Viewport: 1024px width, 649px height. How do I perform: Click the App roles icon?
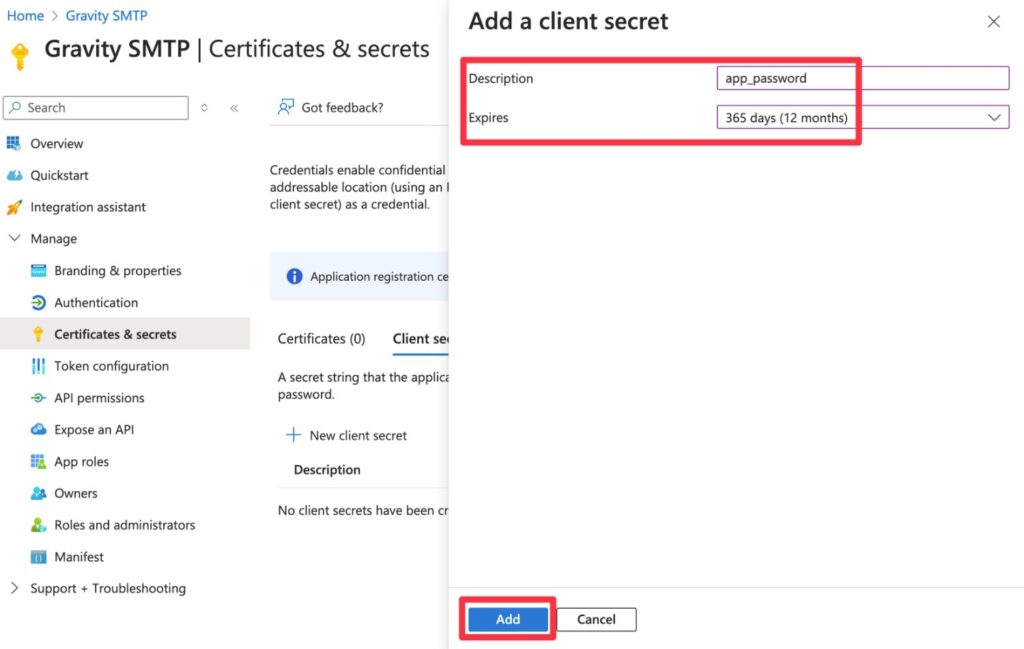[39, 462]
